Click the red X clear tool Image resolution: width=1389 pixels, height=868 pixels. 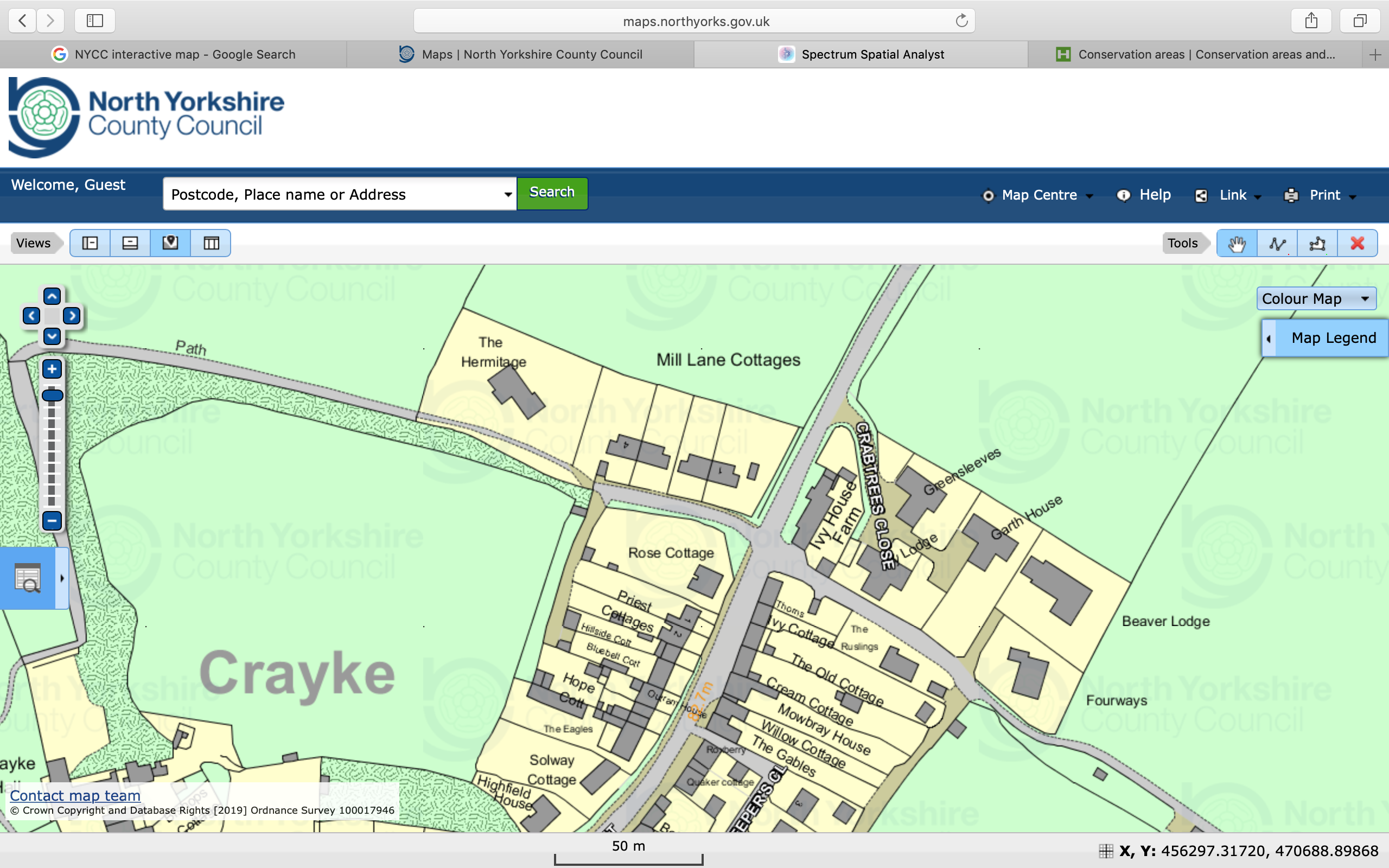[x=1358, y=244]
